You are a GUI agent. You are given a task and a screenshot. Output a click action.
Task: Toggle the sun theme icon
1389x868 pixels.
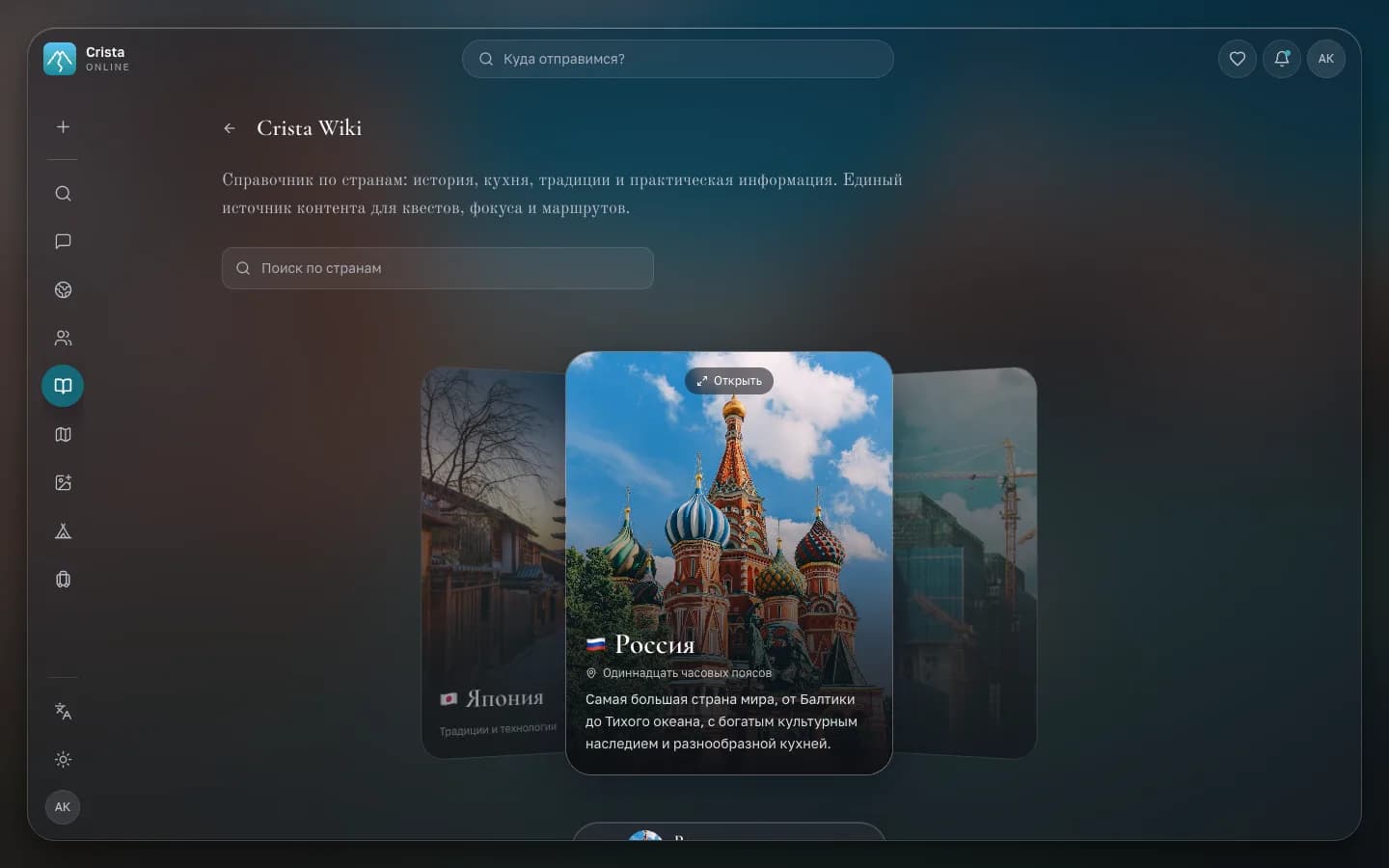pos(63,760)
